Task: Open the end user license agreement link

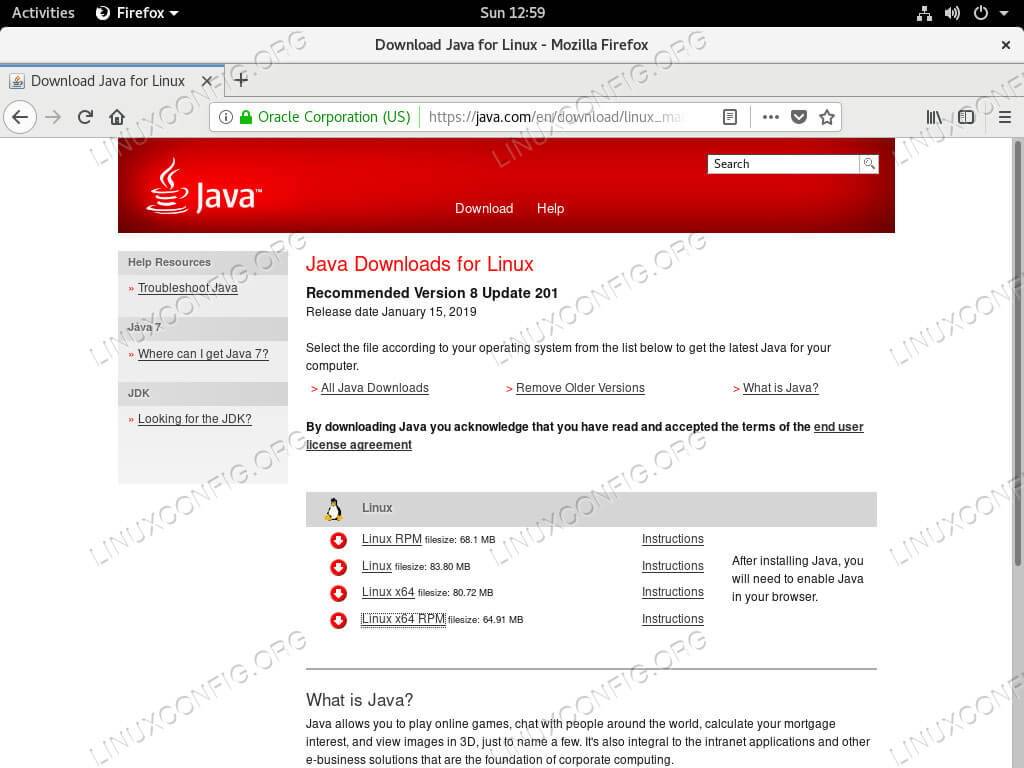Action: (x=839, y=427)
